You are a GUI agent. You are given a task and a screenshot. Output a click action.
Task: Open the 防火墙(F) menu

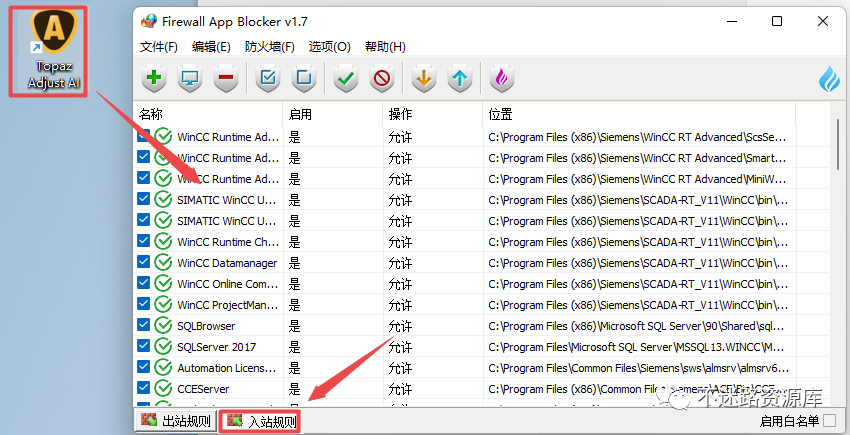click(x=269, y=47)
